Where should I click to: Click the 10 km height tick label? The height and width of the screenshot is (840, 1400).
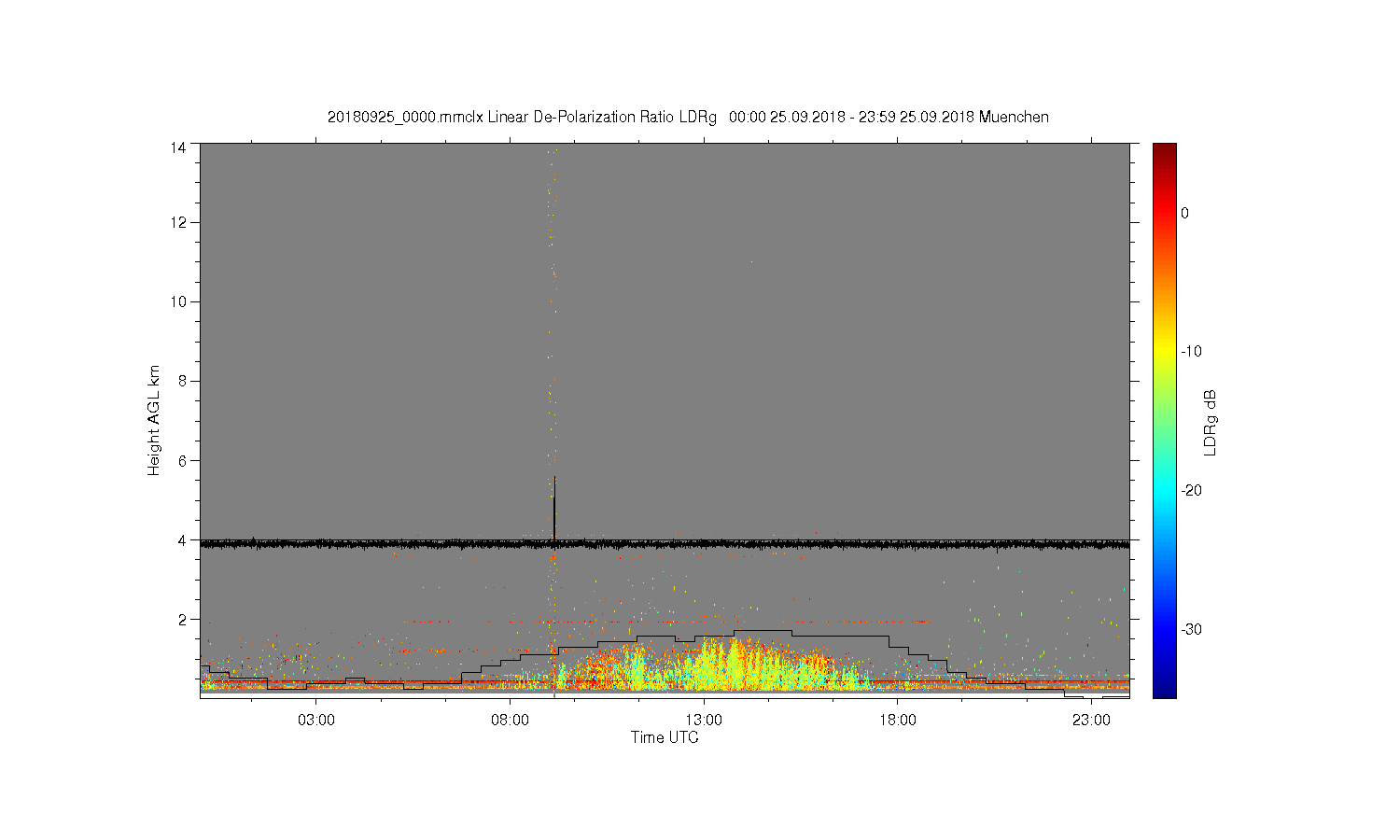click(178, 301)
